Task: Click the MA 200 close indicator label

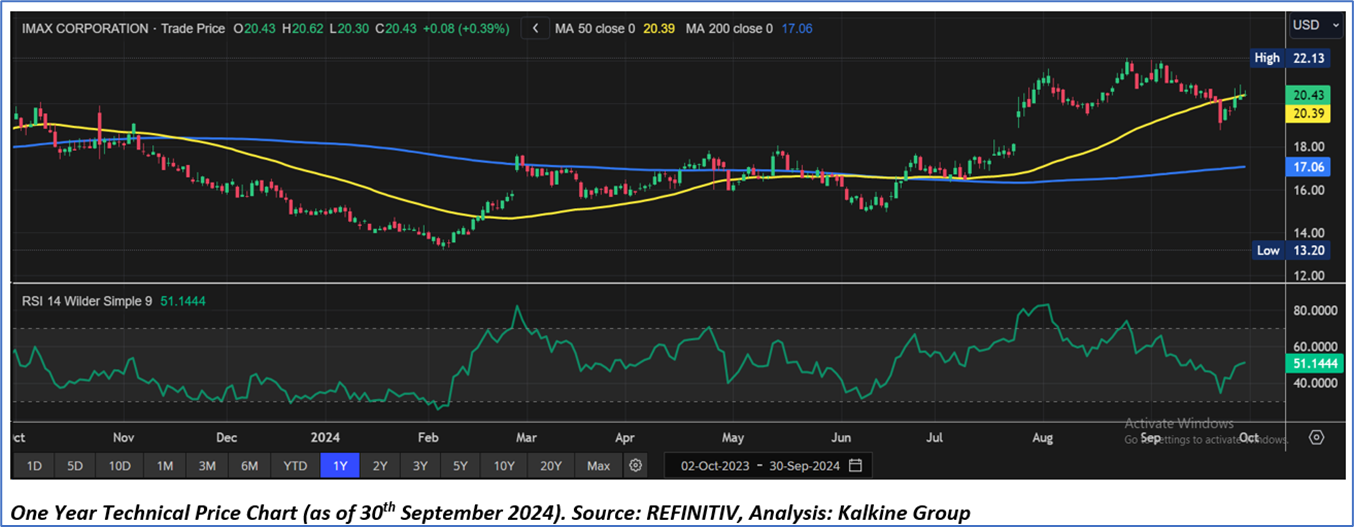Action: coord(729,29)
